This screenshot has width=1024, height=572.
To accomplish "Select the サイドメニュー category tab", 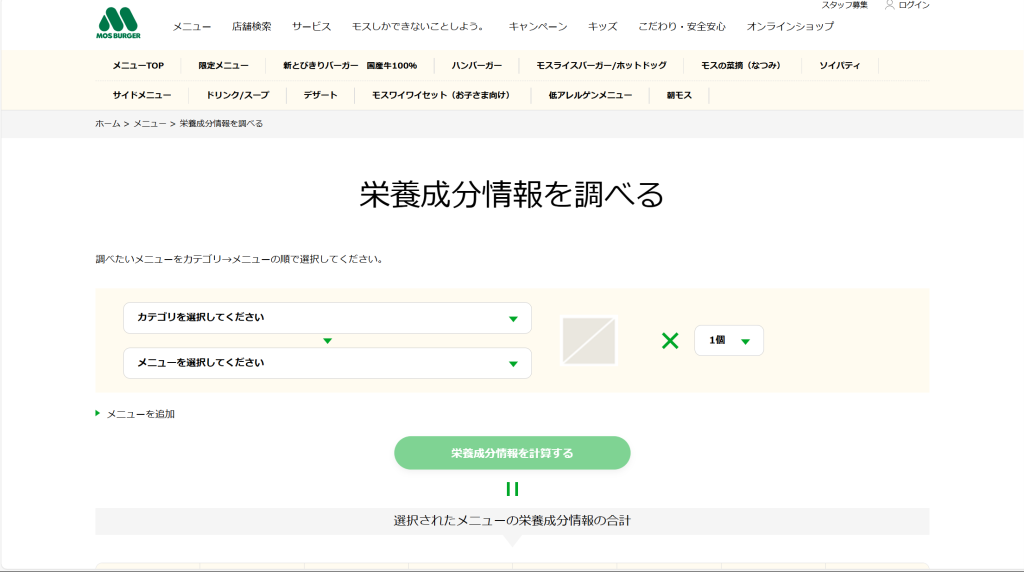I will pyautogui.click(x=141, y=95).
